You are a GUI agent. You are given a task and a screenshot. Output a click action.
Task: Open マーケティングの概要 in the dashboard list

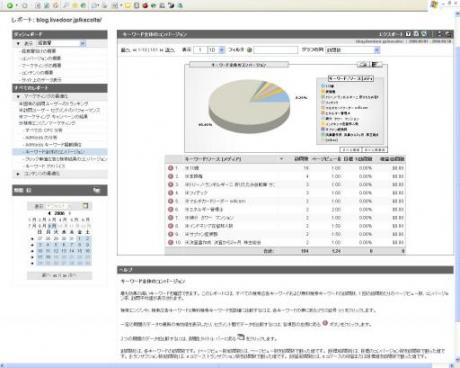click(x=41, y=65)
